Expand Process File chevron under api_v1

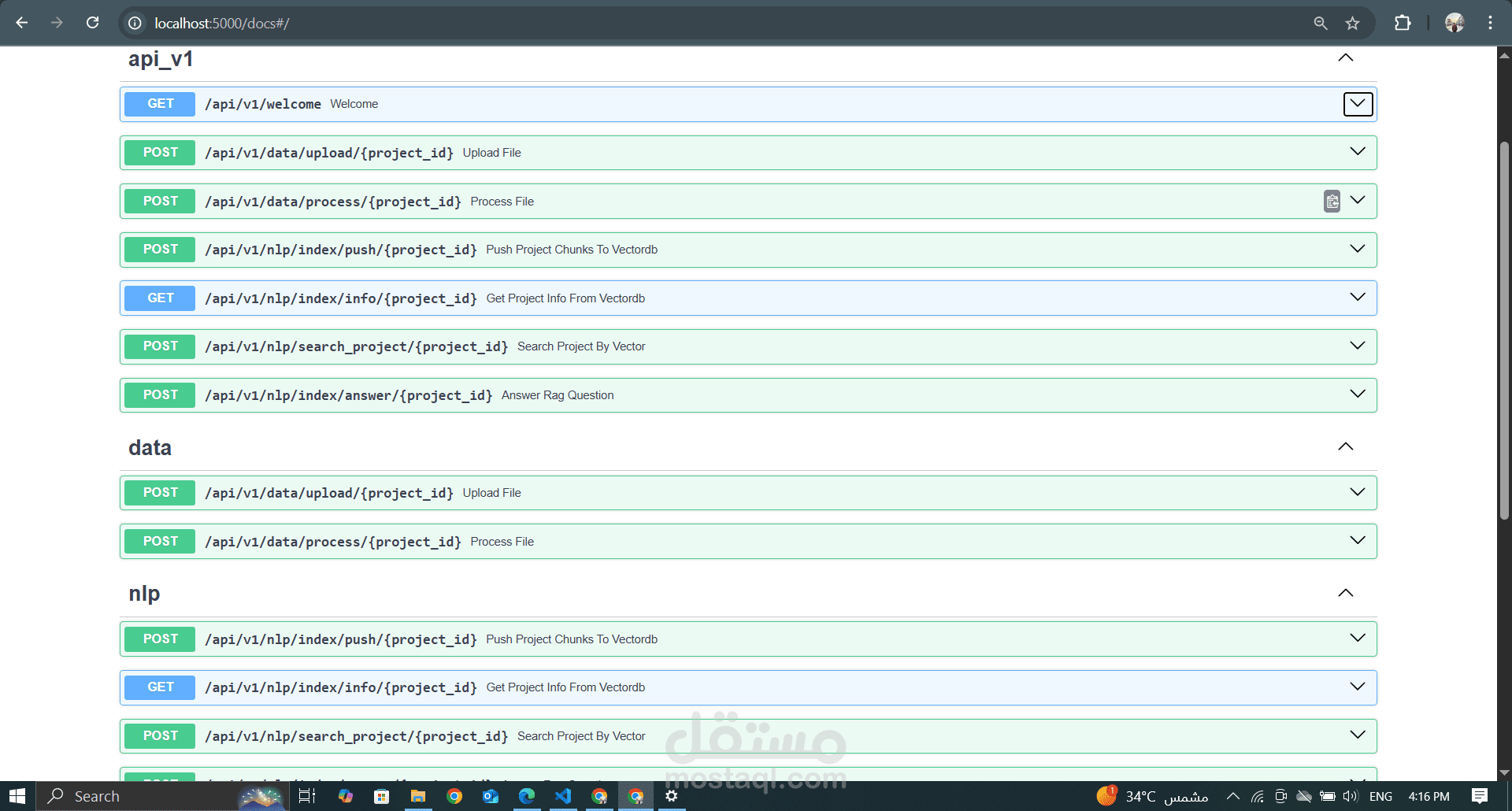click(1358, 200)
